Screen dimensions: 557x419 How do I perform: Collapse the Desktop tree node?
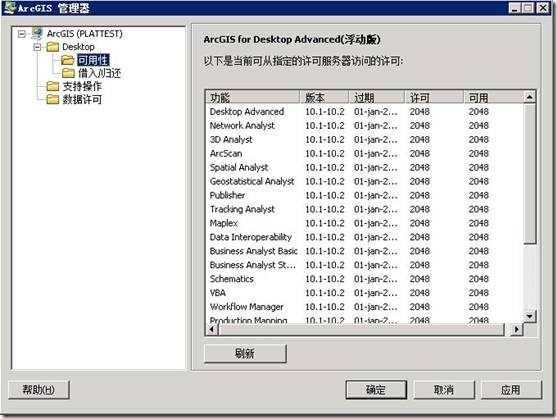pos(37,47)
